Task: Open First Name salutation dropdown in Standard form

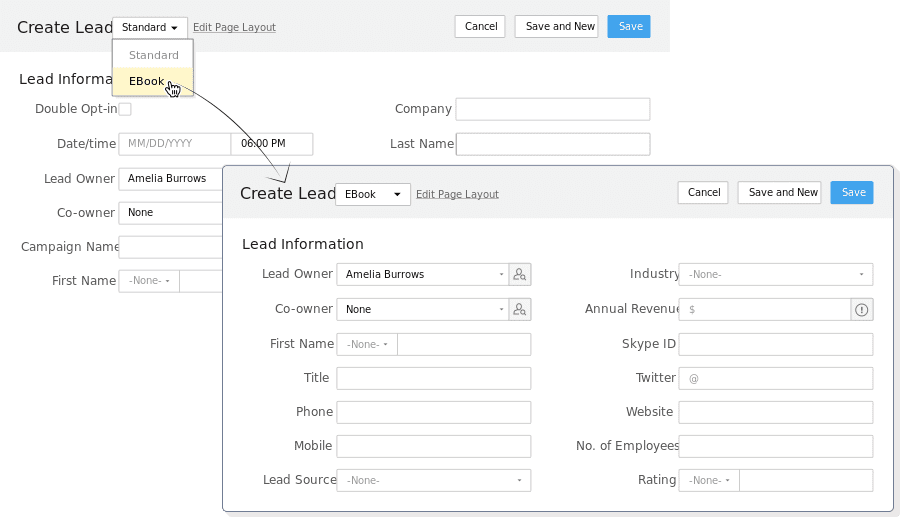Action: click(149, 281)
